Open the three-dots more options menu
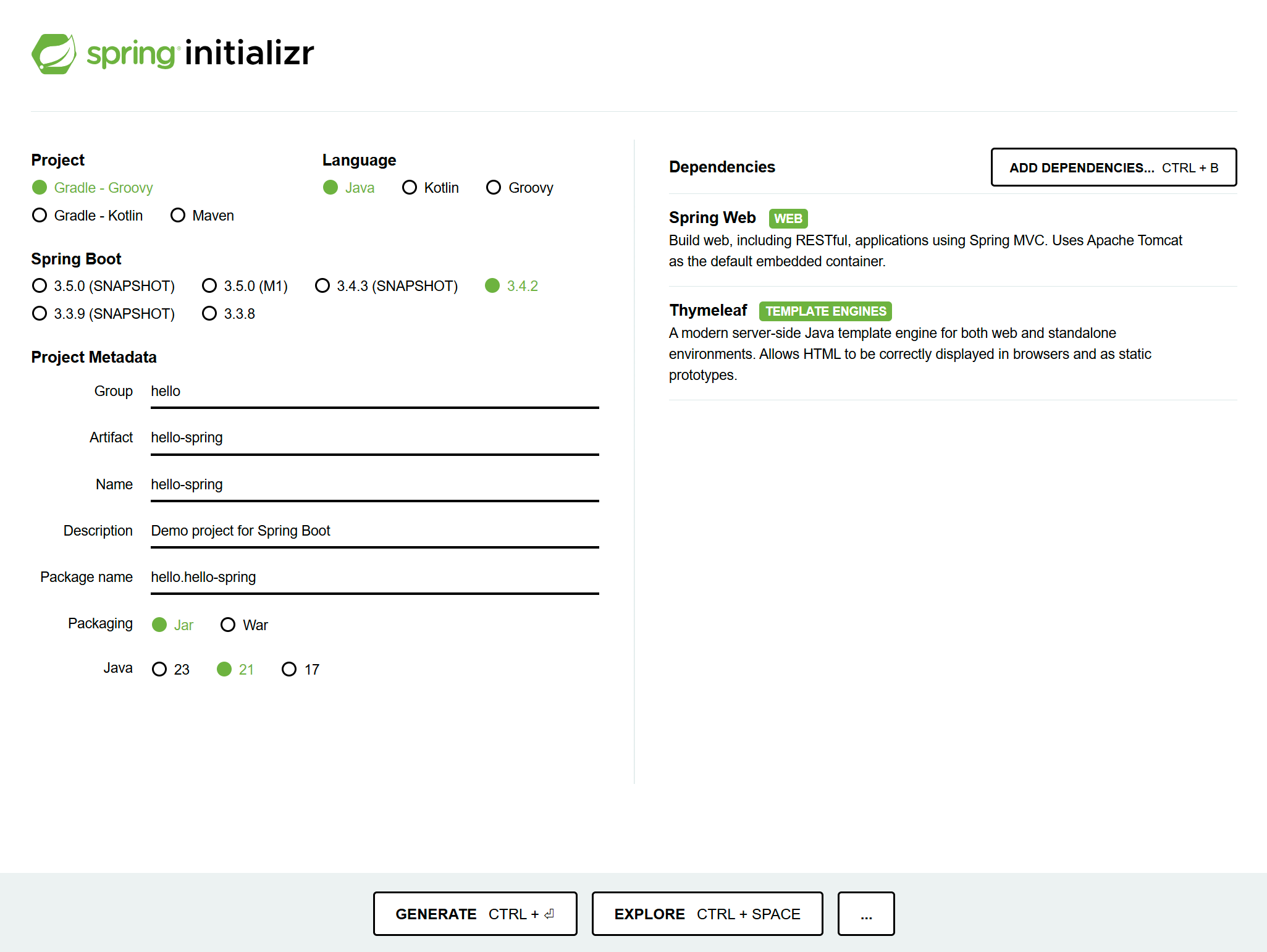 865,914
